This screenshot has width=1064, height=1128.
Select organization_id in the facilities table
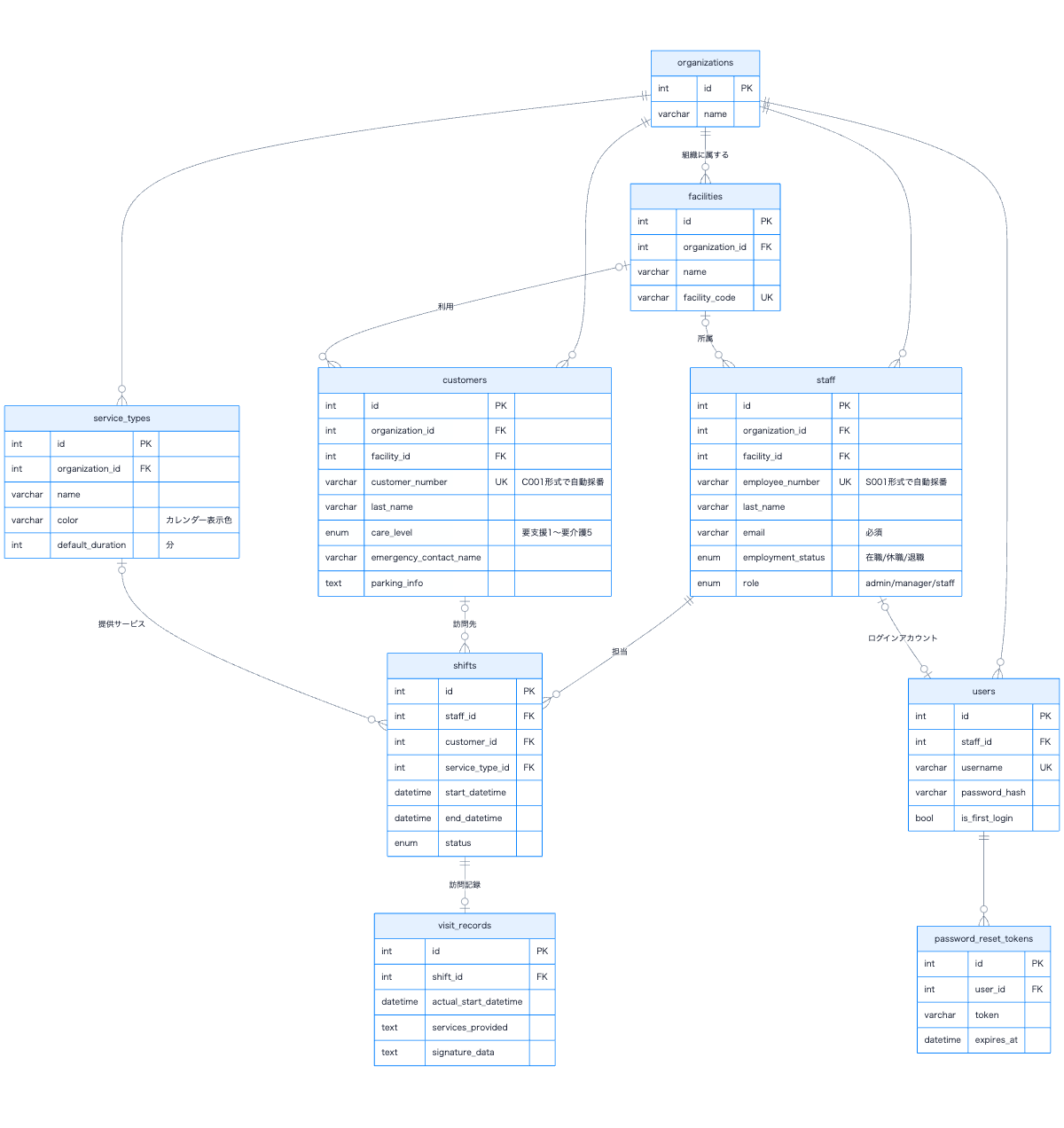715,247
